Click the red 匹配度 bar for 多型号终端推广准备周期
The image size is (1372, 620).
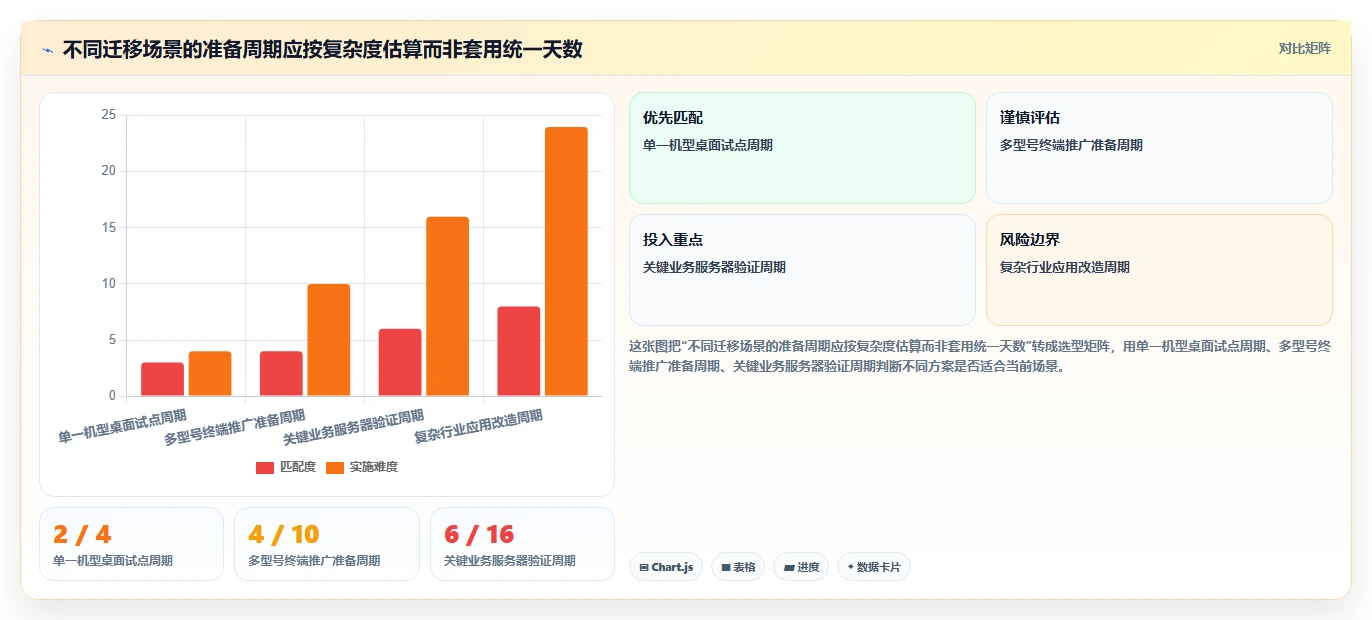point(281,374)
